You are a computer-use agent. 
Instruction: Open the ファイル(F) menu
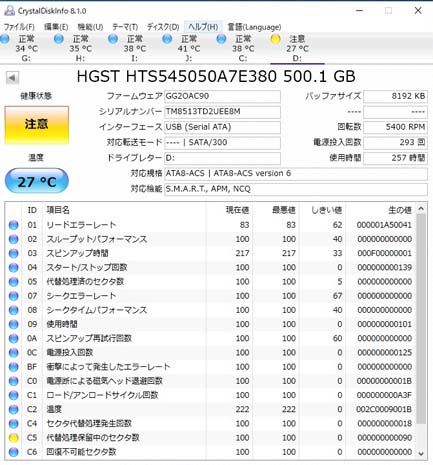(x=19, y=27)
